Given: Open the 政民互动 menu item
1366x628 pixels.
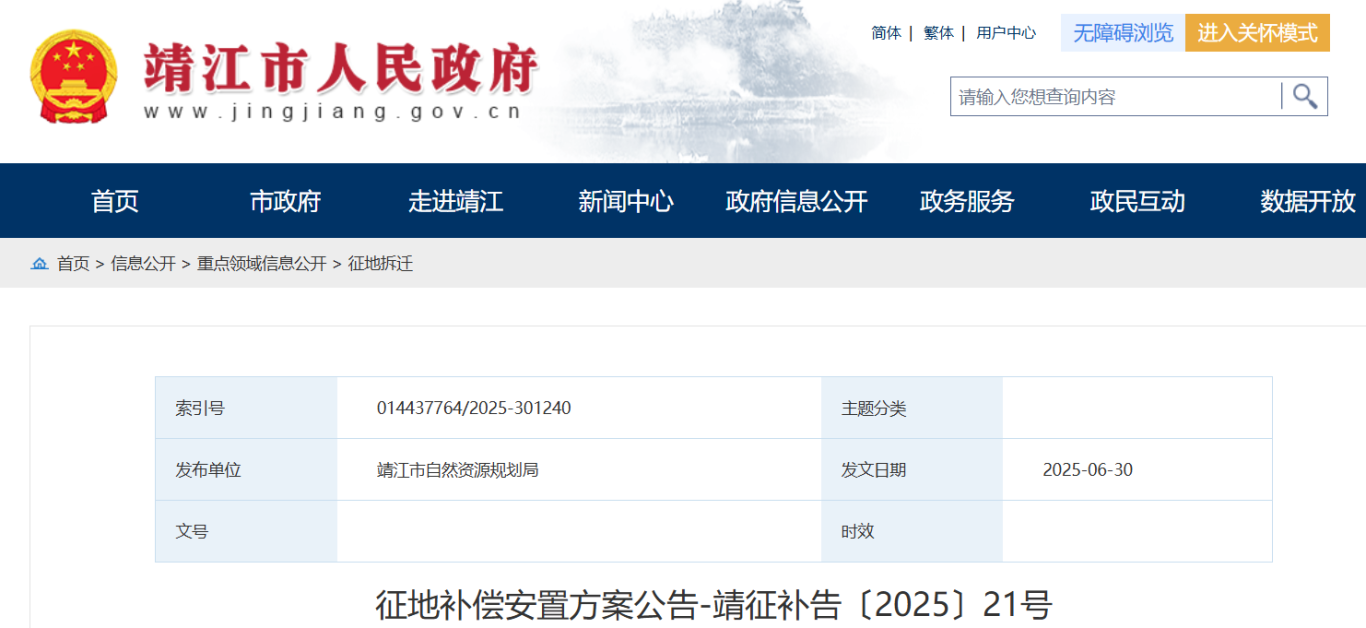Looking at the screenshot, I should (1137, 201).
